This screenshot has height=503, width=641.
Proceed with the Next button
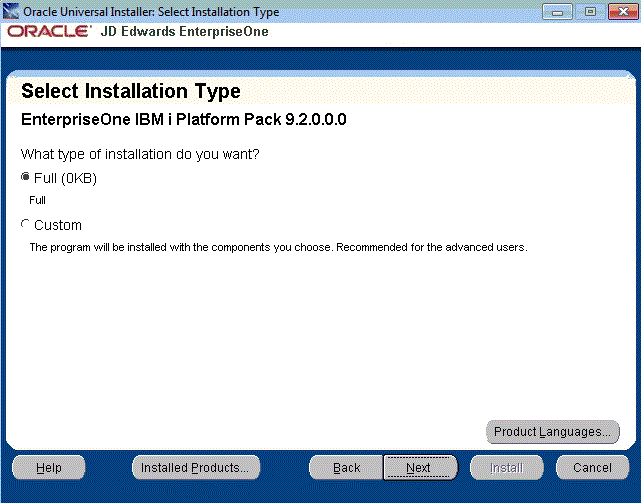[x=420, y=467]
